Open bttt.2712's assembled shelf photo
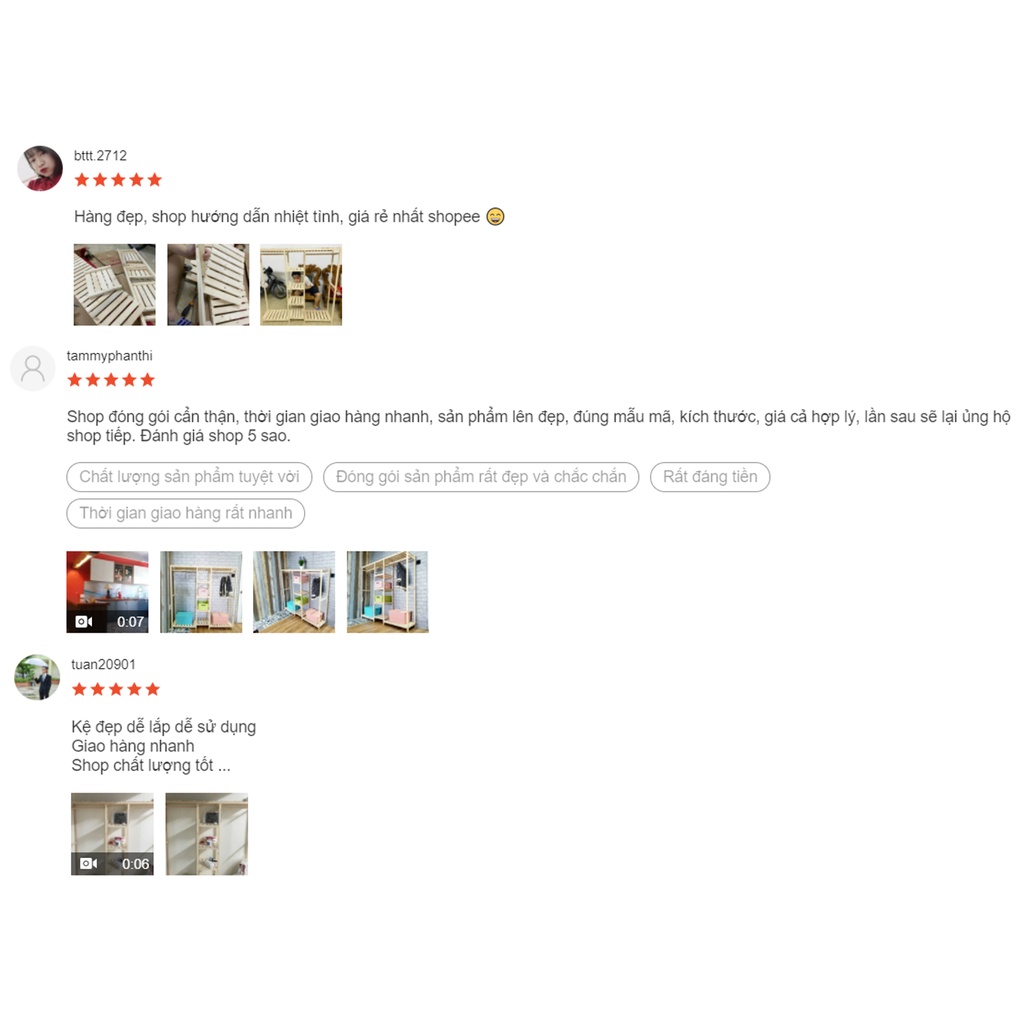Image resolution: width=1024 pixels, height=1024 pixels. (x=301, y=285)
